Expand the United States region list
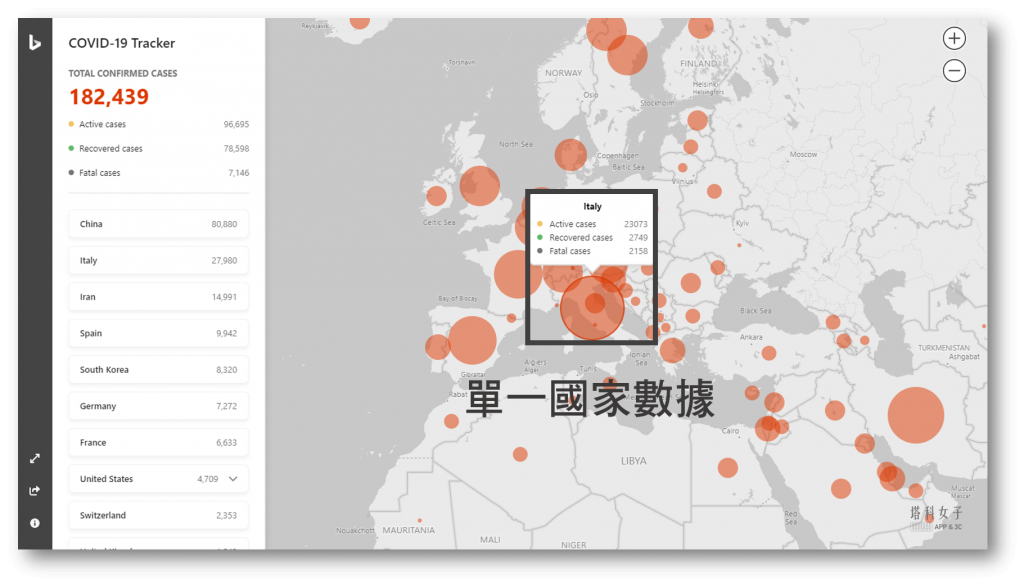 point(234,479)
